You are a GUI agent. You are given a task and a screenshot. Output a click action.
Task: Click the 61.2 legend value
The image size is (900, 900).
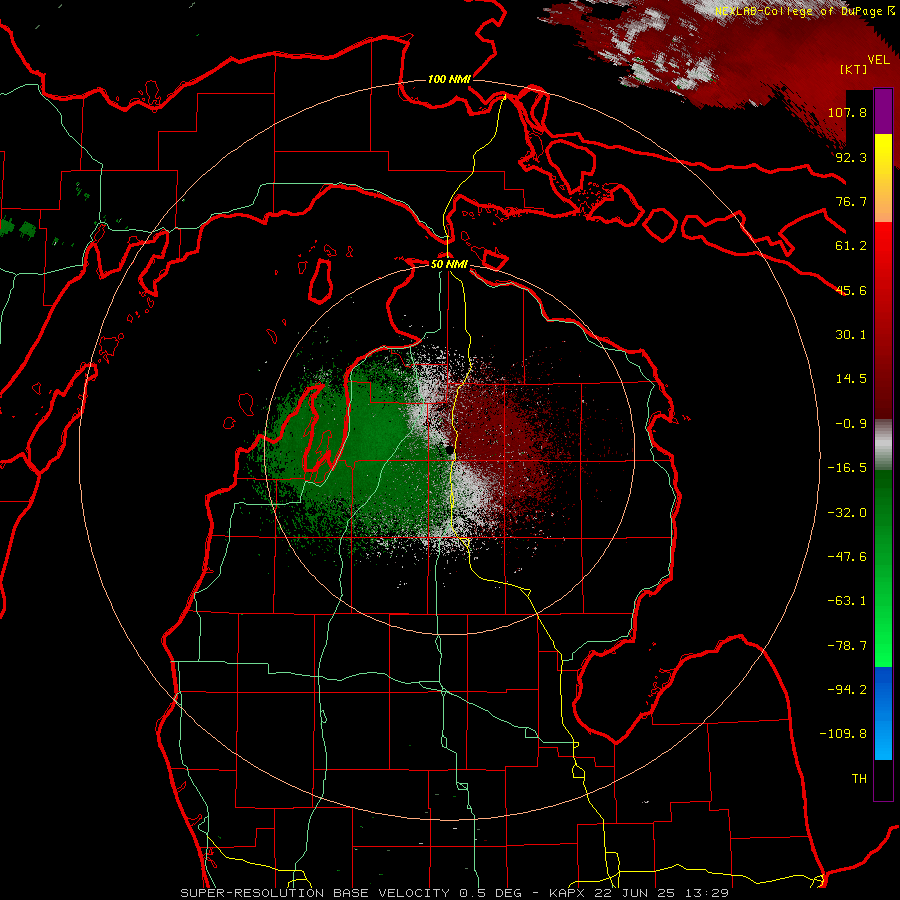(851, 246)
